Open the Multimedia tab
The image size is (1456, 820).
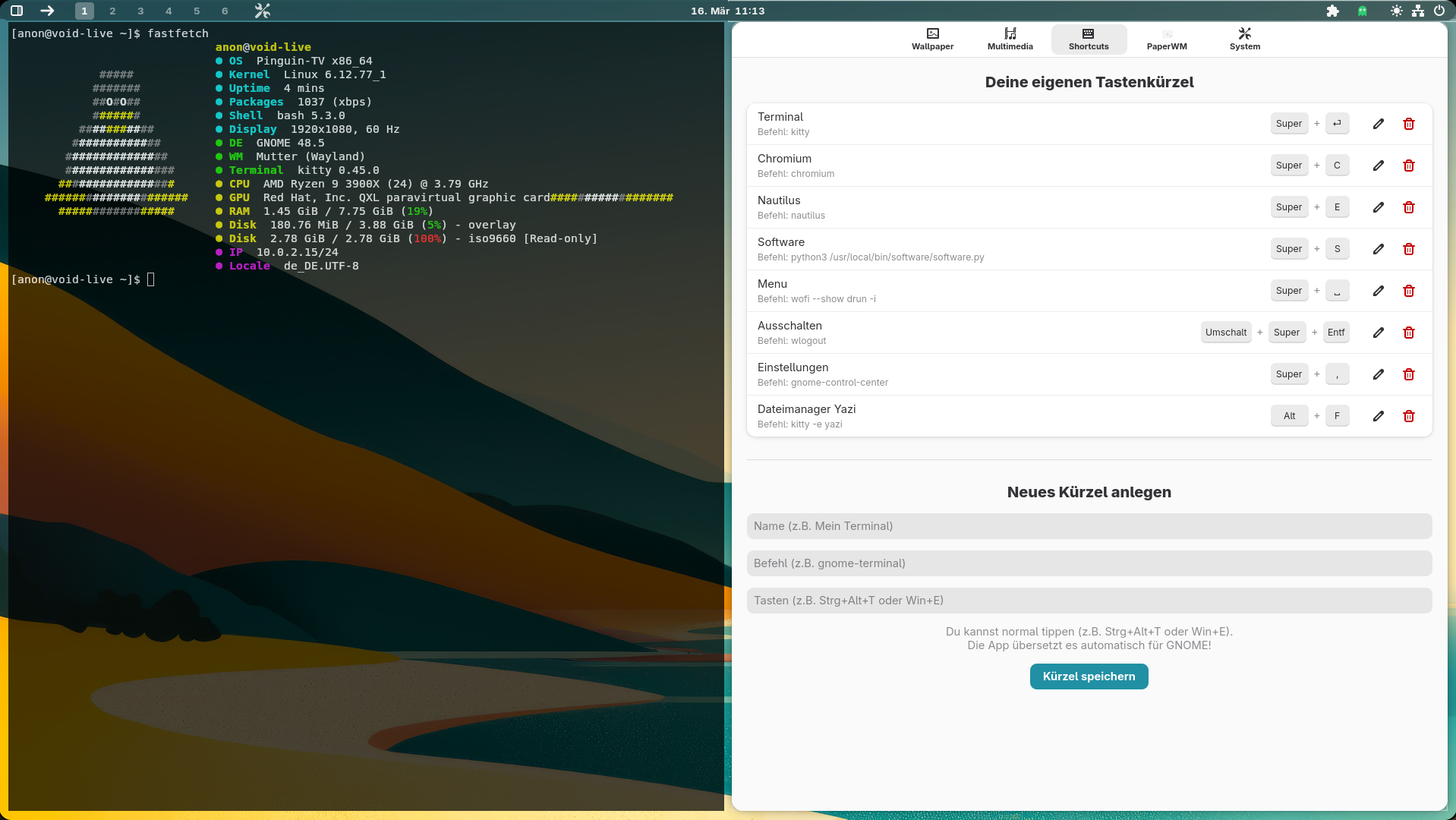(1010, 39)
